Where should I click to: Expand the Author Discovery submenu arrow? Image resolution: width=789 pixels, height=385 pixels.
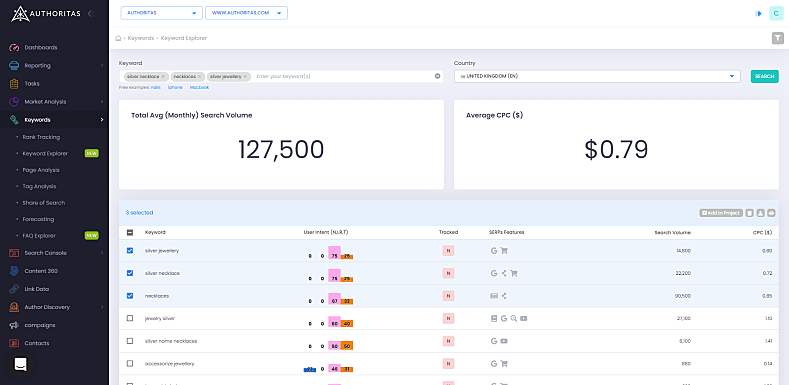[102, 307]
